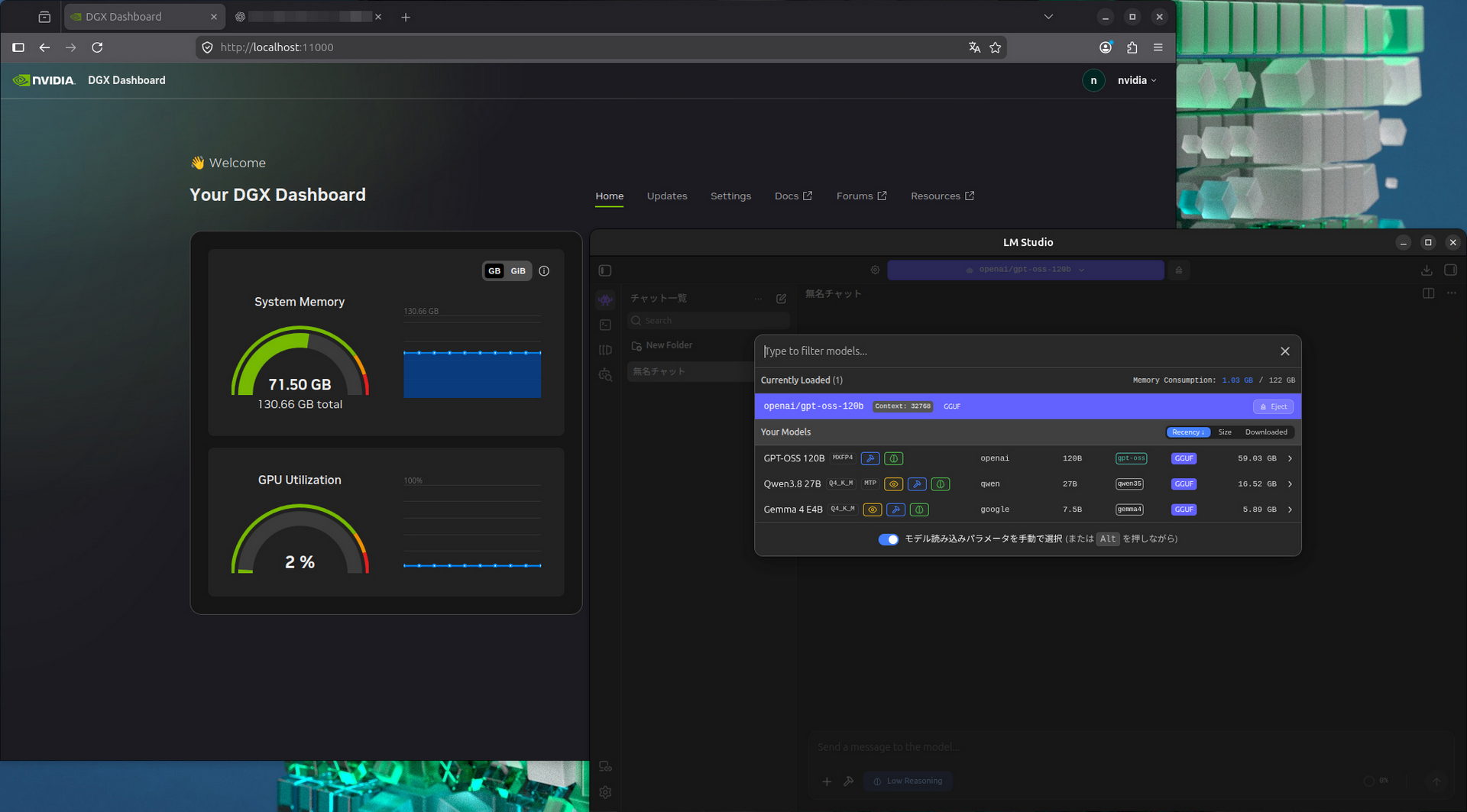Switch to the Settings tab

(x=730, y=196)
